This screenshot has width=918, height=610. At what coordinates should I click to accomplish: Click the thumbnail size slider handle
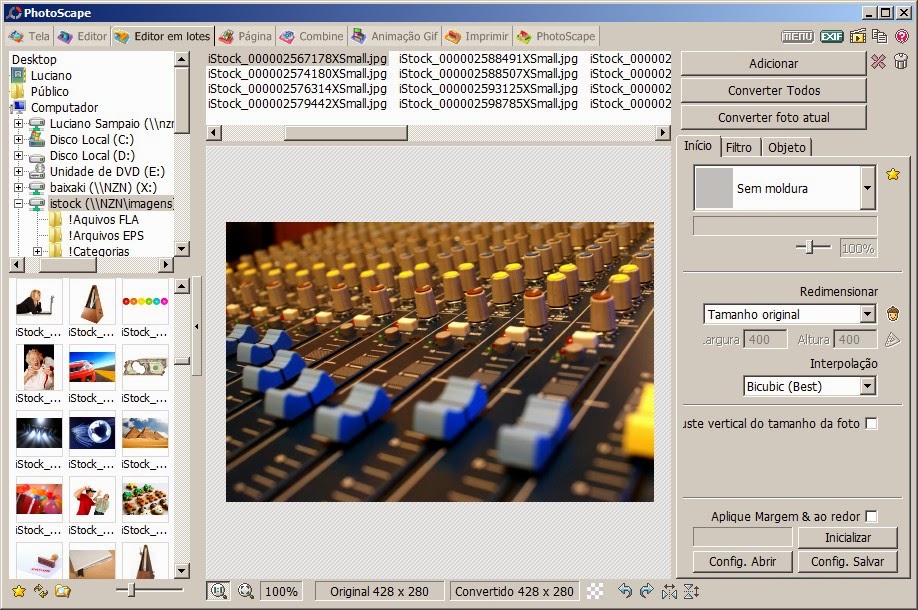pos(132,590)
